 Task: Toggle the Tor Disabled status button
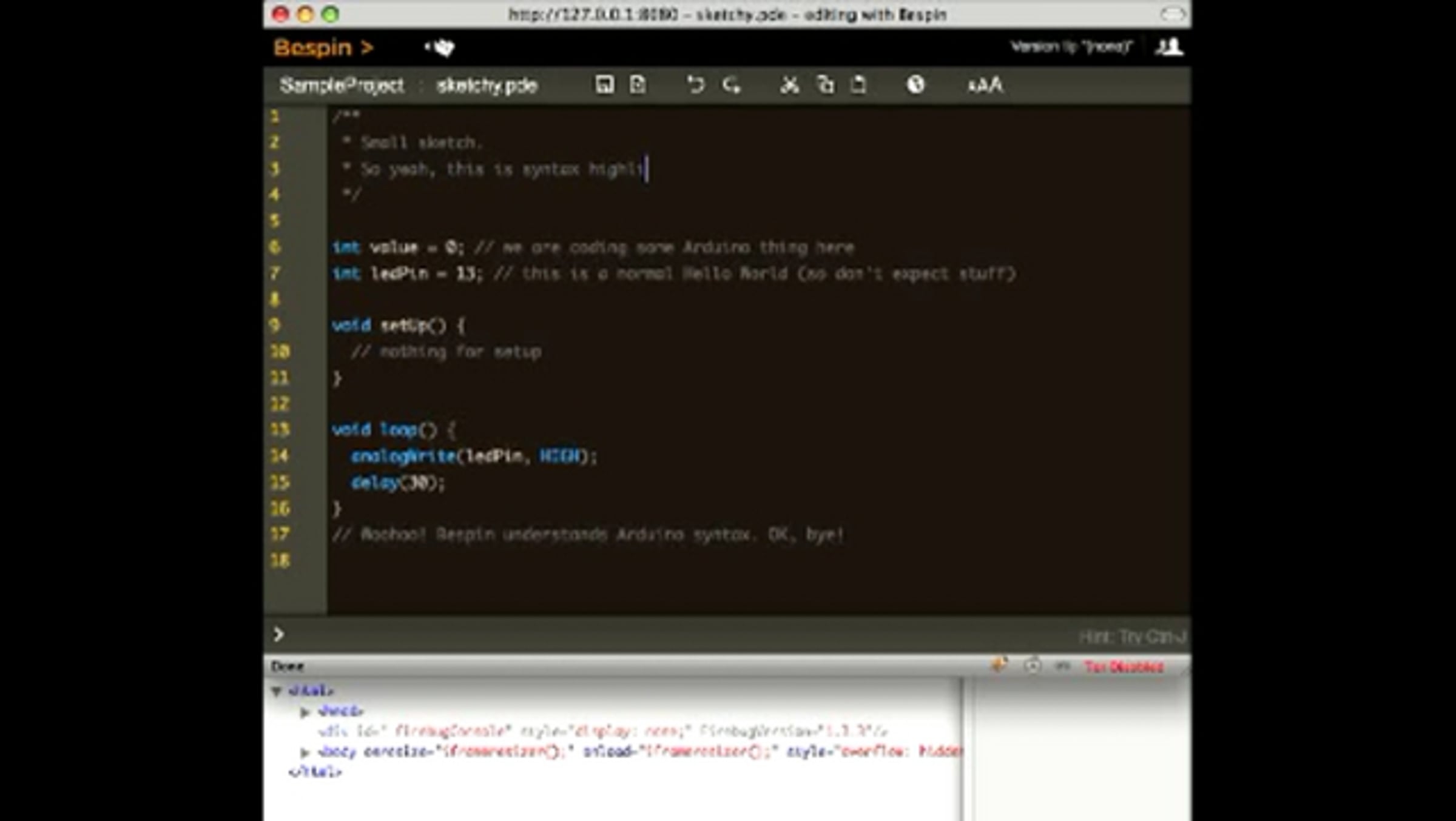[1124, 667]
